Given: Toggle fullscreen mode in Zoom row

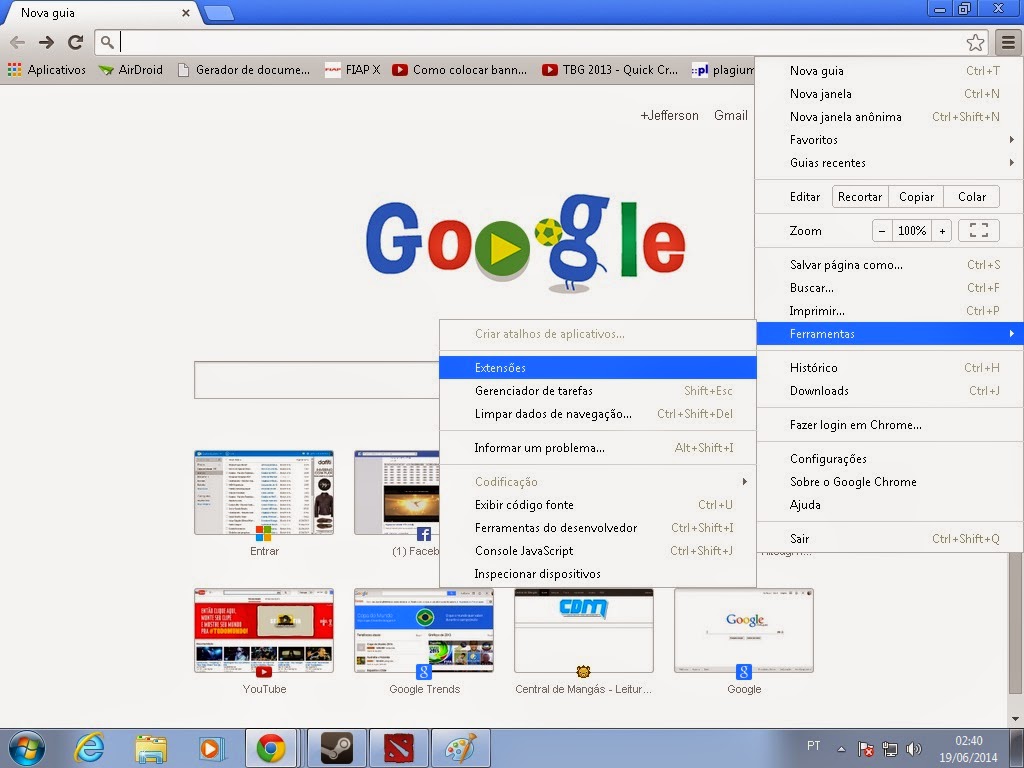Looking at the screenshot, I should click(x=978, y=231).
